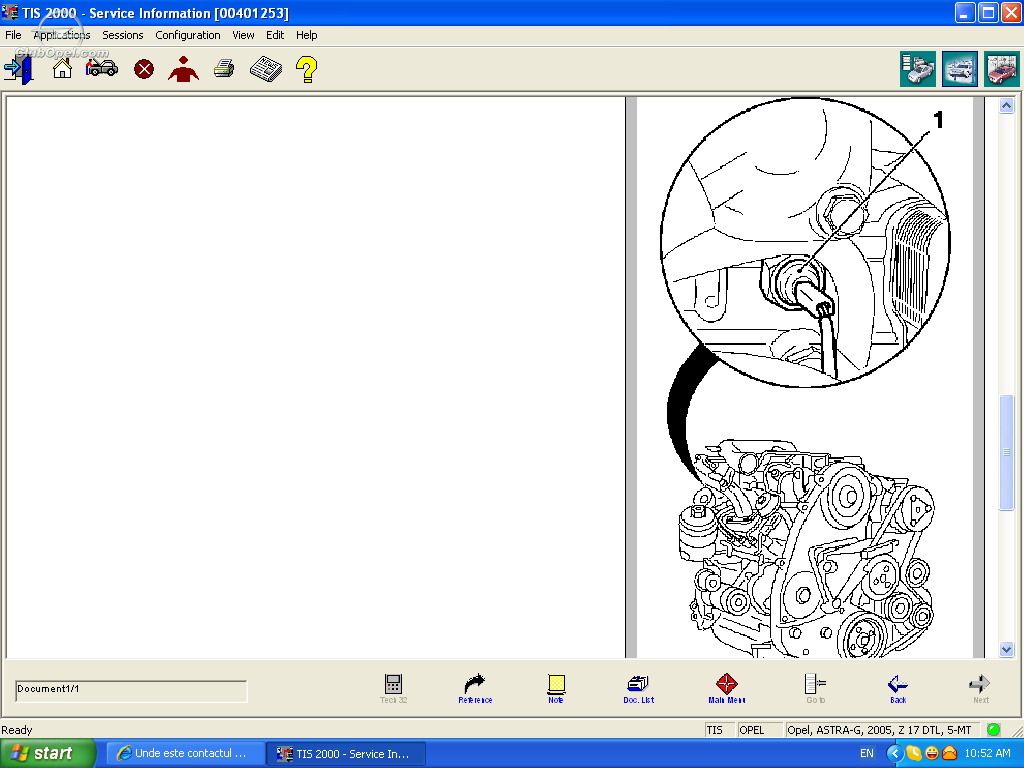Print document using the printer icon

click(x=224, y=69)
